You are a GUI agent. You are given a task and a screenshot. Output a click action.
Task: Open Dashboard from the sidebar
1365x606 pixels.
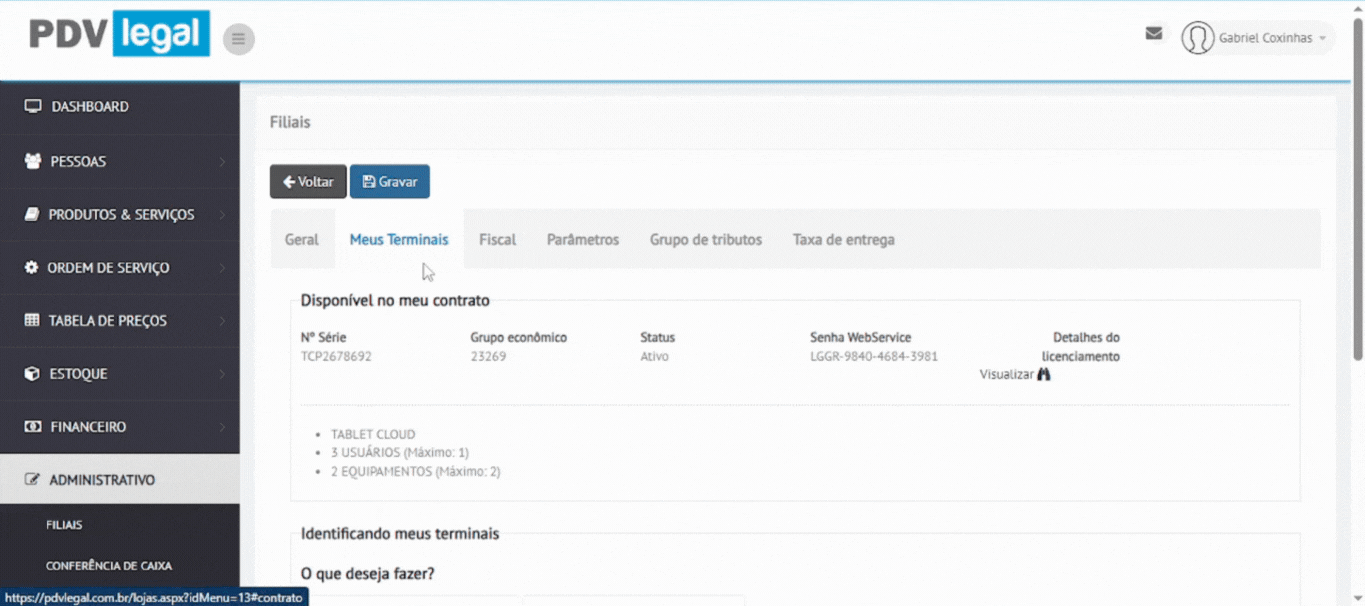tap(90, 107)
